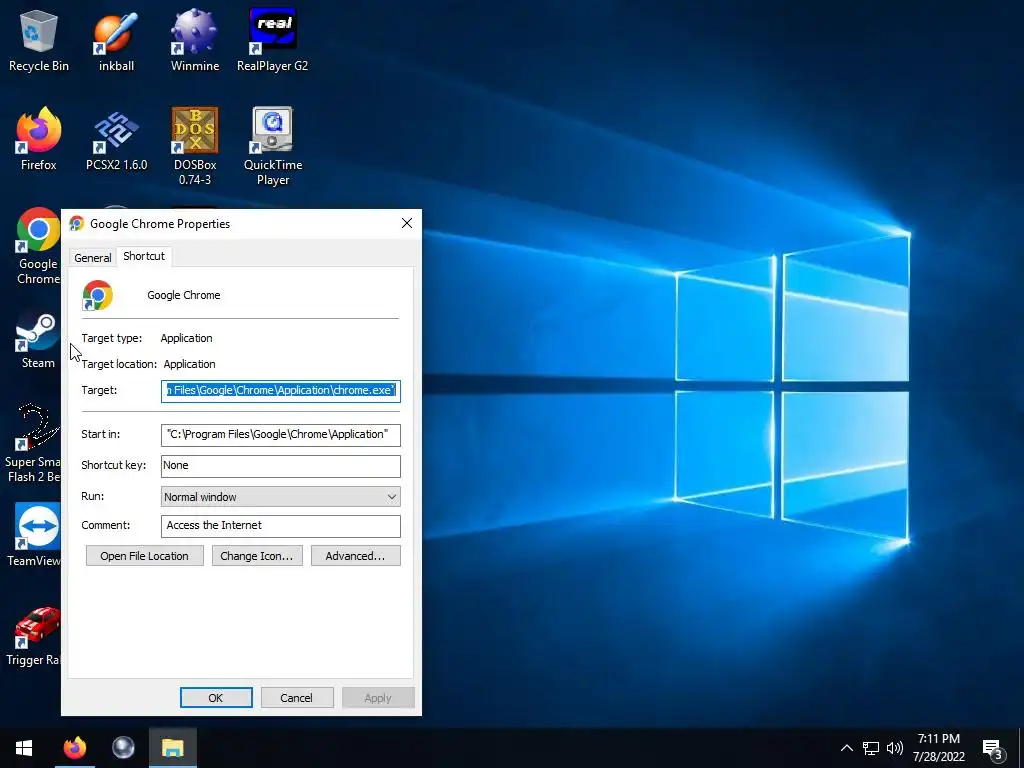Image resolution: width=1024 pixels, height=768 pixels.
Task: Click the Start in input field
Action: pyautogui.click(x=281, y=434)
